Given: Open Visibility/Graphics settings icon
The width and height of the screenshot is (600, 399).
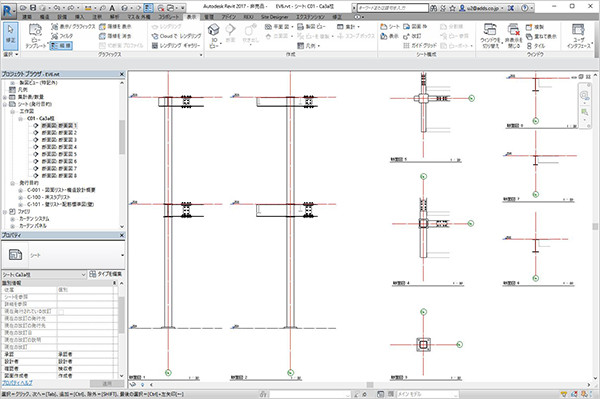Looking at the screenshot, I should [55, 26].
